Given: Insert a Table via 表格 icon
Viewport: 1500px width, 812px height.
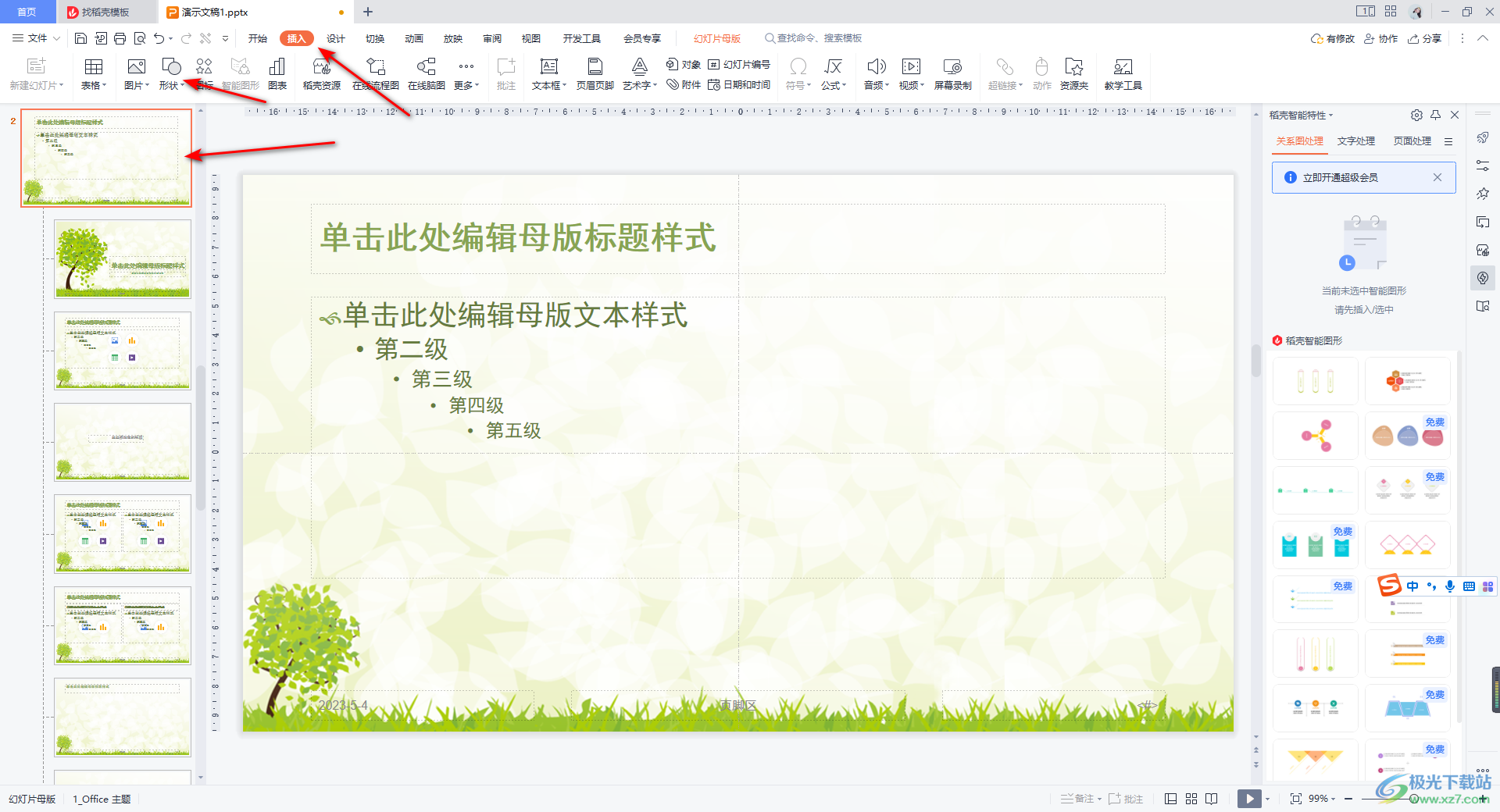Looking at the screenshot, I should point(94,74).
